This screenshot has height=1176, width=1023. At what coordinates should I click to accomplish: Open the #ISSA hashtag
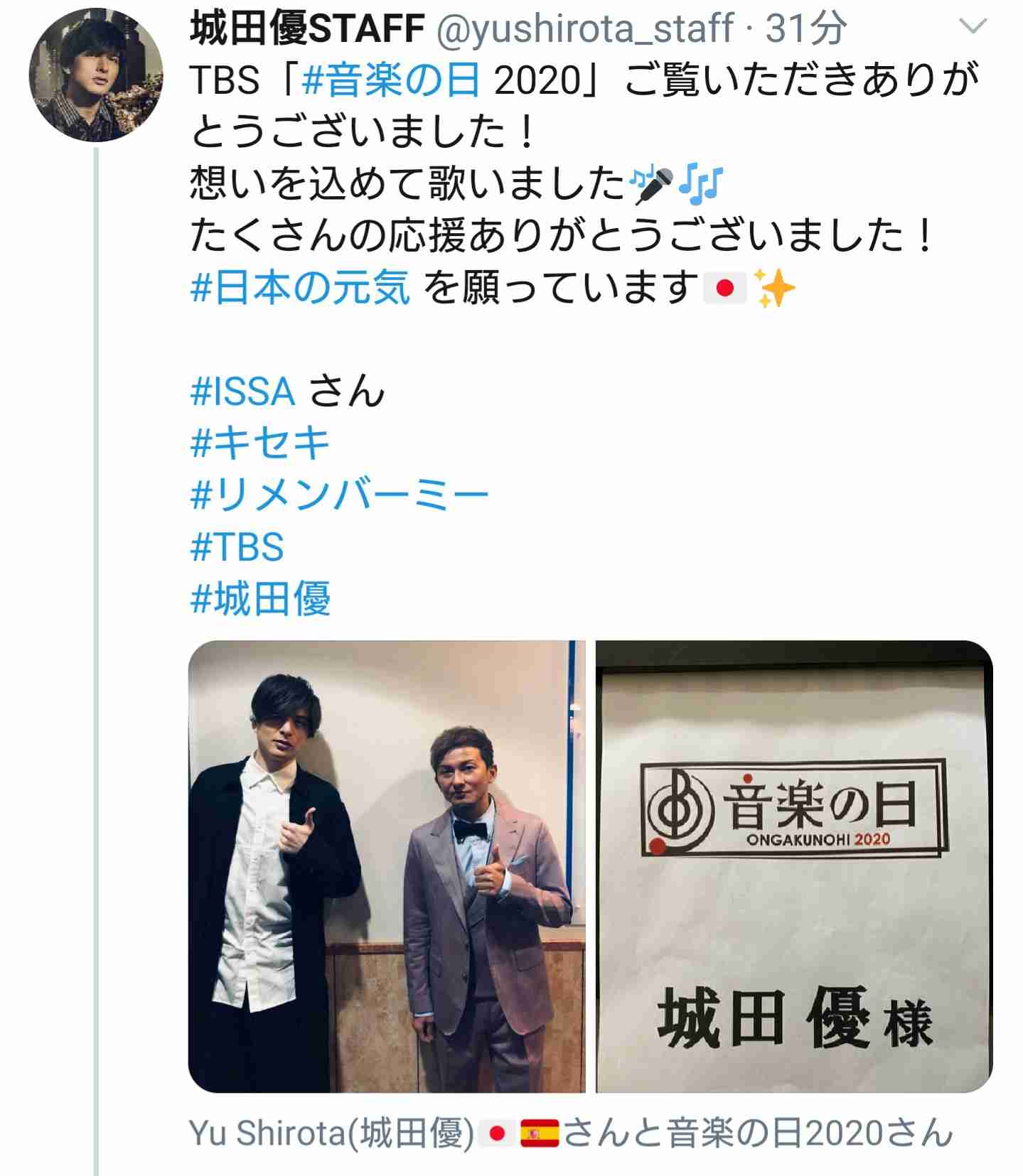243,392
